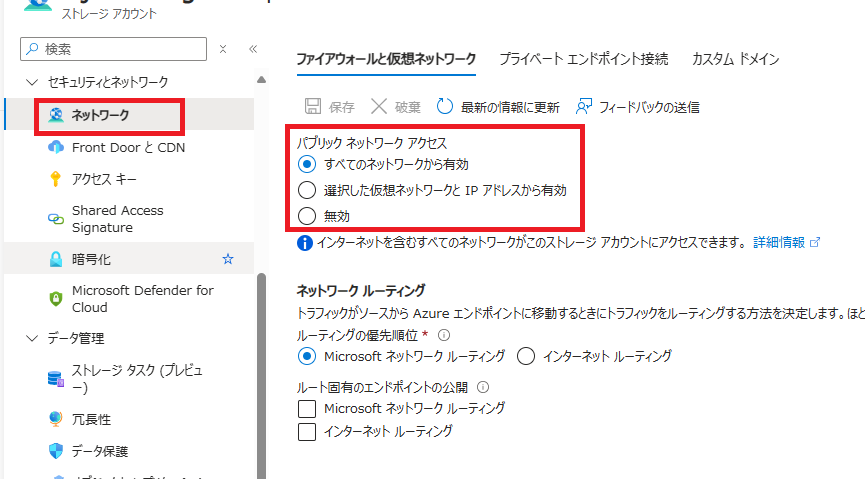Viewport: 865px width, 479px height.
Task: Collapse the セキュリティとネットワーク section chevron
Action: click(32, 82)
